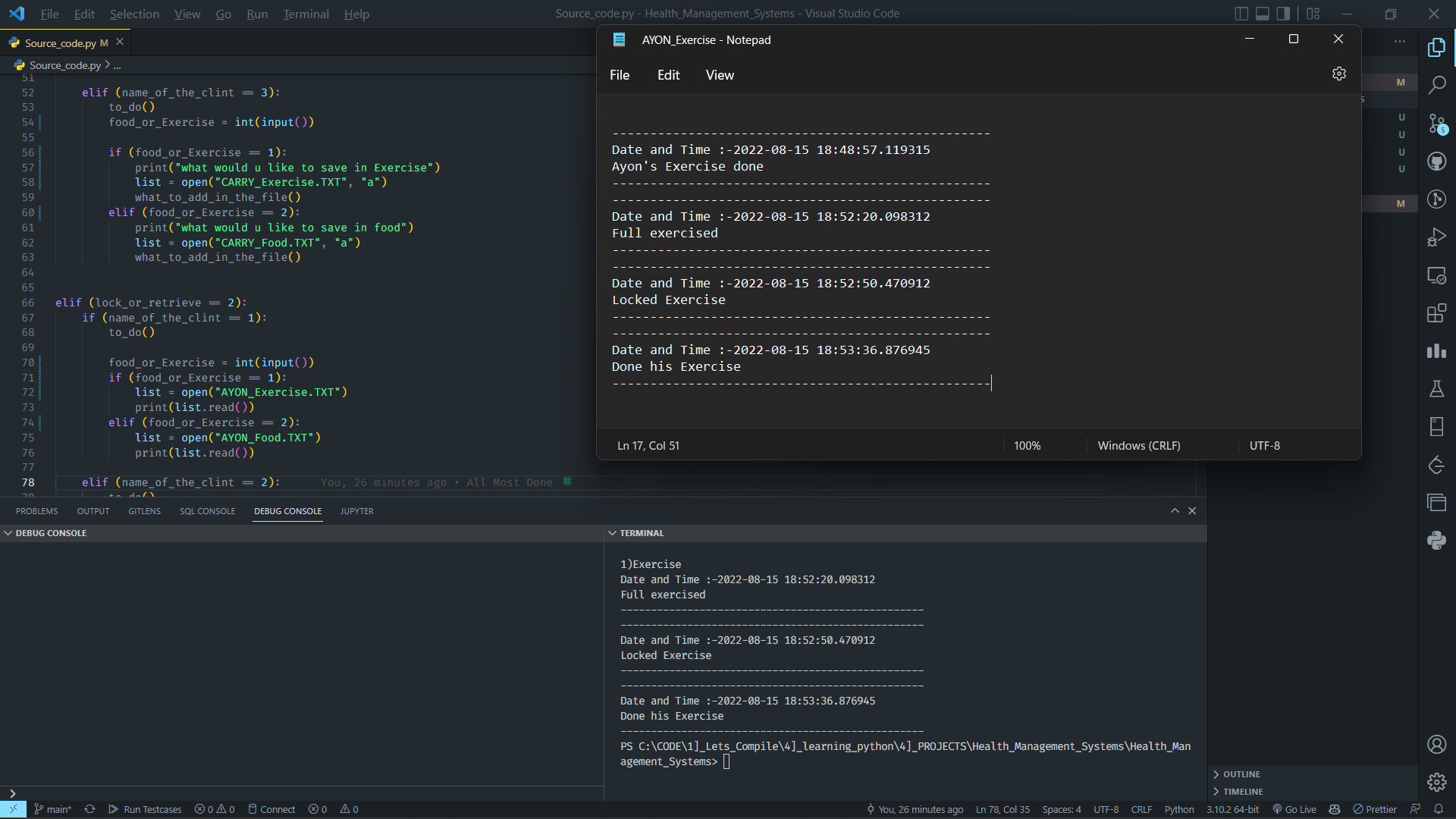Image resolution: width=1456 pixels, height=819 pixels.
Task: Collapse the TERMINAL section
Action: [x=635, y=533]
